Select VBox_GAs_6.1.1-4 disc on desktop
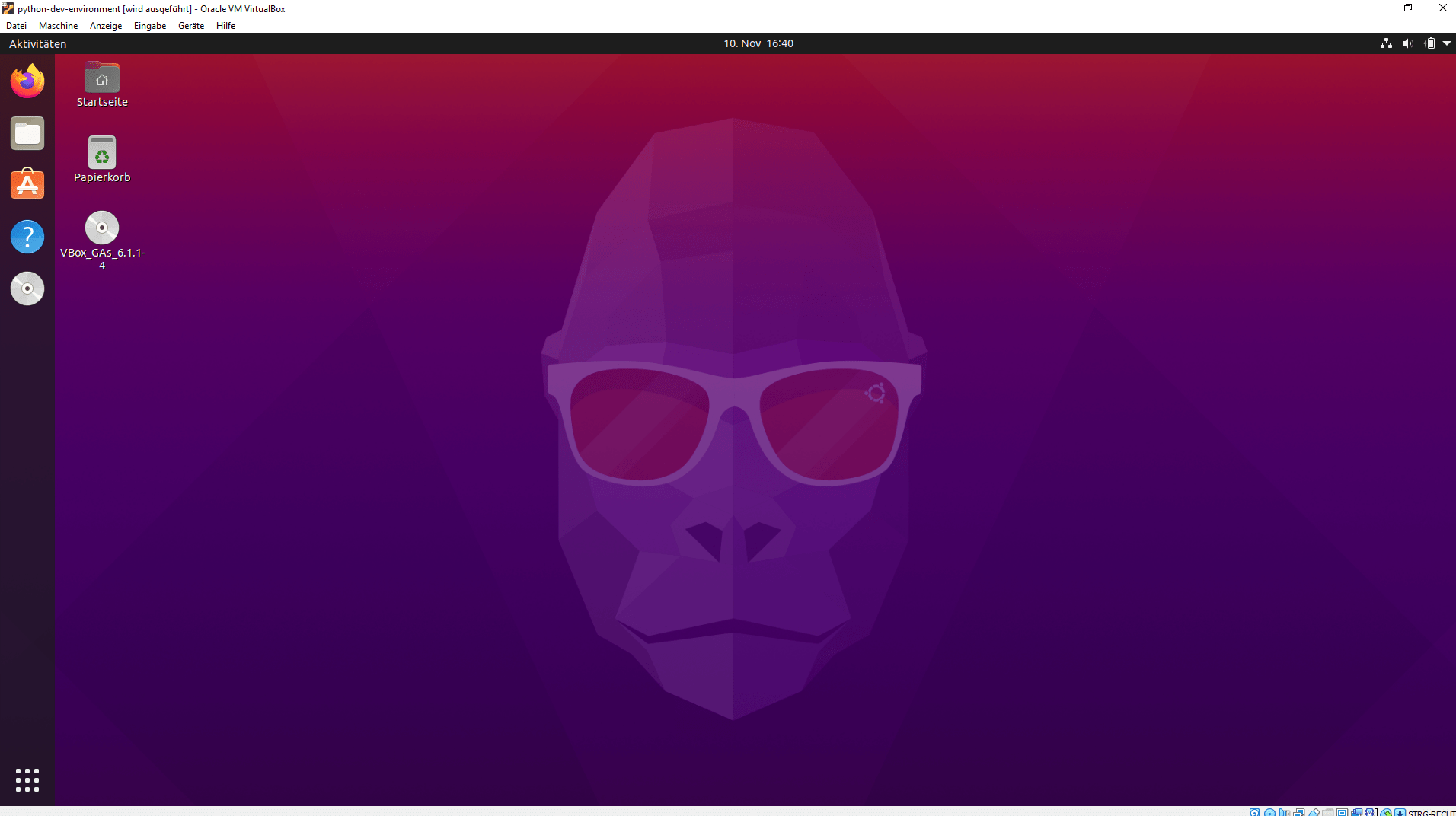The height and width of the screenshot is (816, 1456). (x=102, y=228)
